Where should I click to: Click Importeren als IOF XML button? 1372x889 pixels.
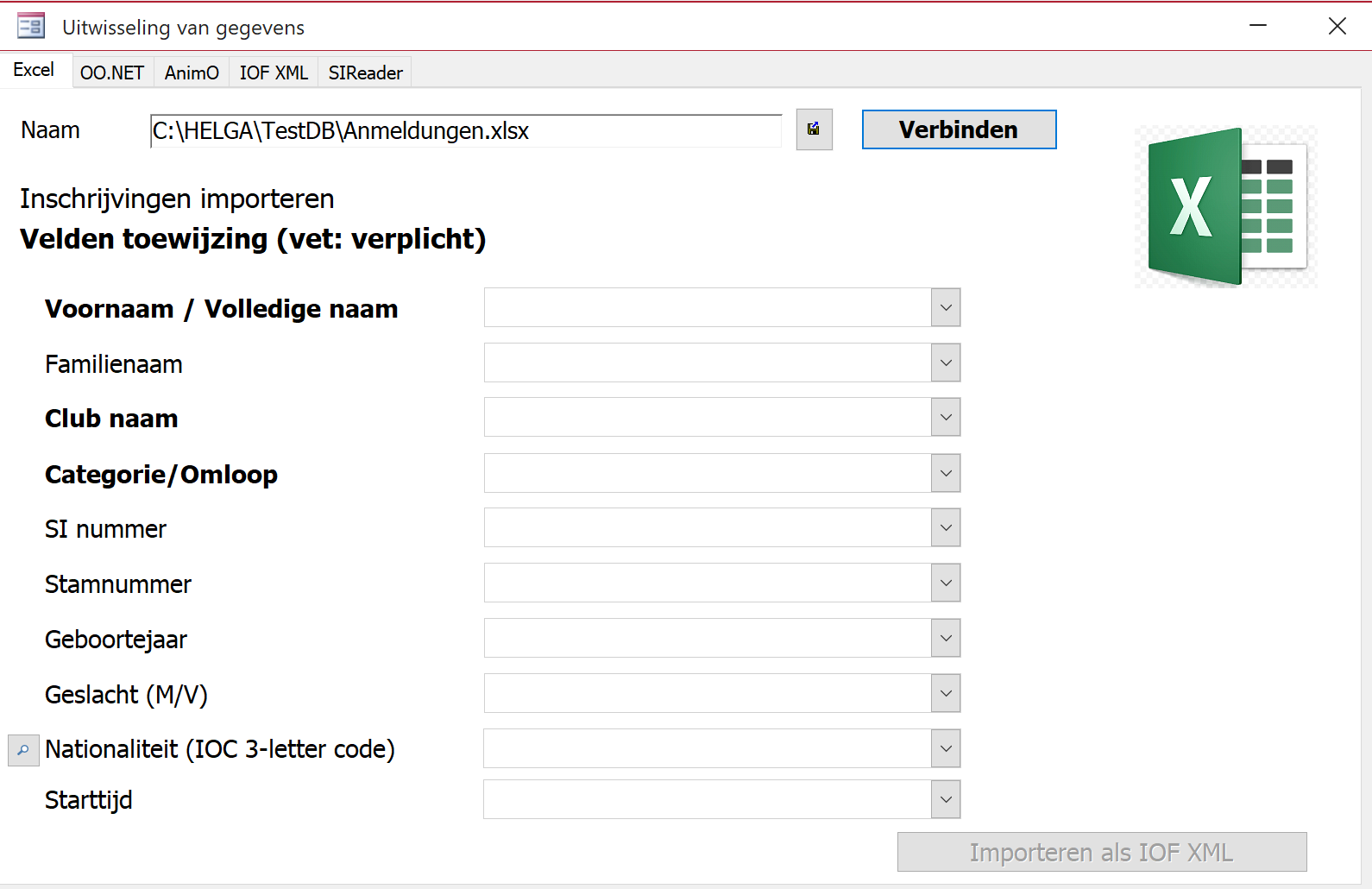click(x=1102, y=852)
